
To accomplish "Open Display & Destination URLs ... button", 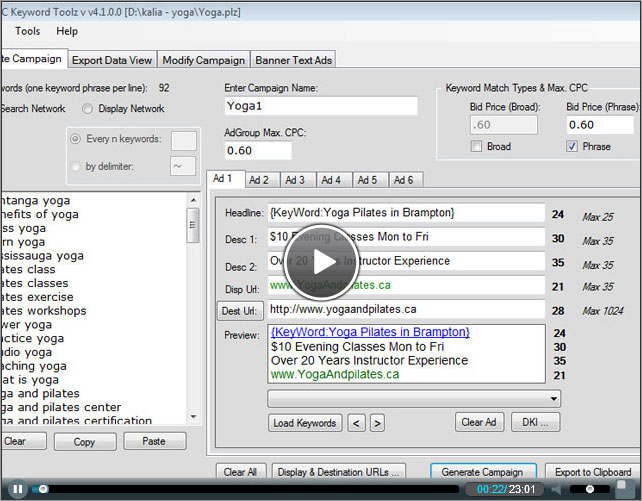I will click(338, 472).
